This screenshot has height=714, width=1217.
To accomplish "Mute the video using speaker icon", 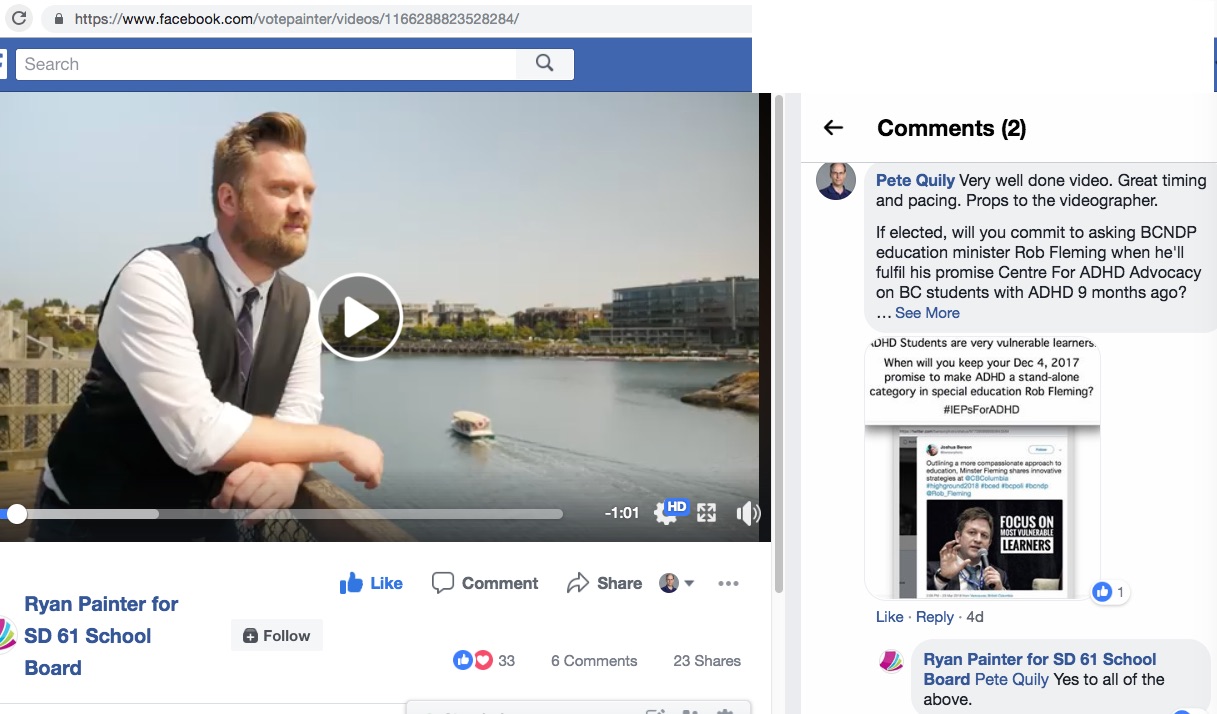I will tap(747, 514).
